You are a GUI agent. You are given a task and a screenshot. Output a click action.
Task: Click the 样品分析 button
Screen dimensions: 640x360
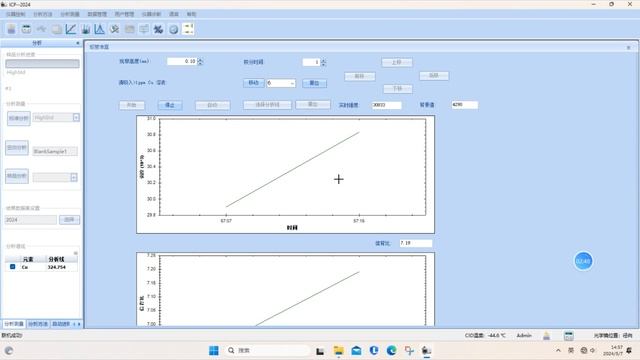[x=17, y=176]
